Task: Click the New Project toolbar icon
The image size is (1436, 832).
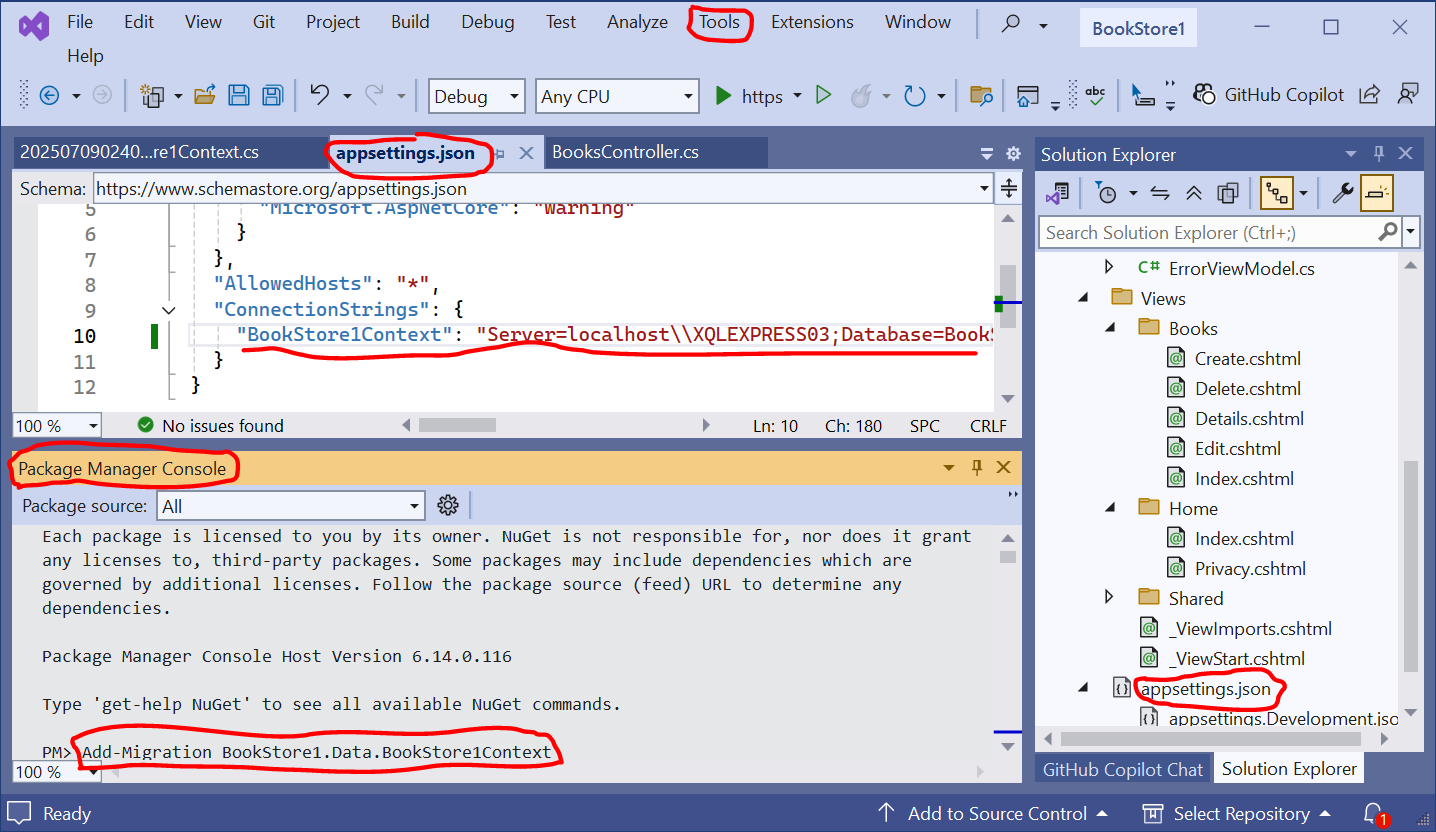Action: coord(152,96)
